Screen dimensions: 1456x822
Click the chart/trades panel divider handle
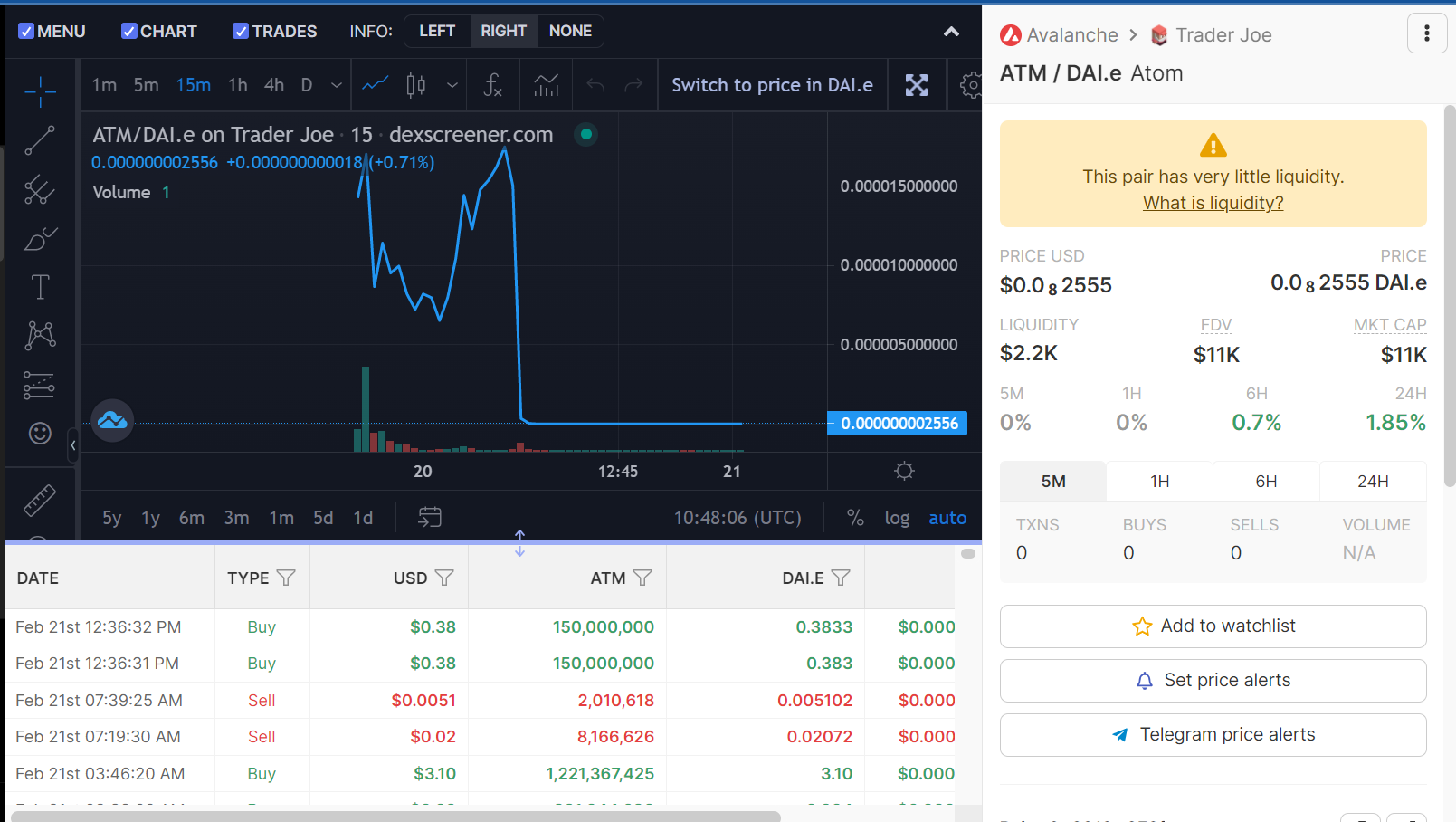coord(519,543)
